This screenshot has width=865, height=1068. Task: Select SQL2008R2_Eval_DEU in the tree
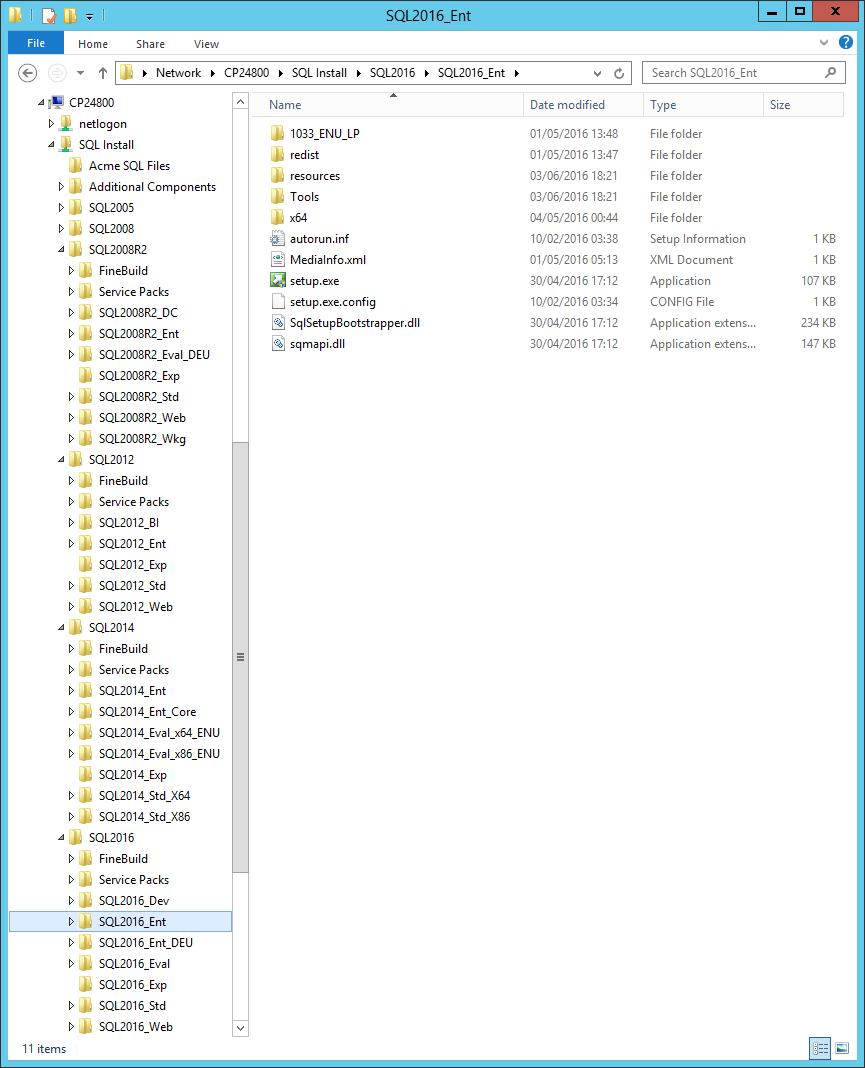[x=154, y=354]
